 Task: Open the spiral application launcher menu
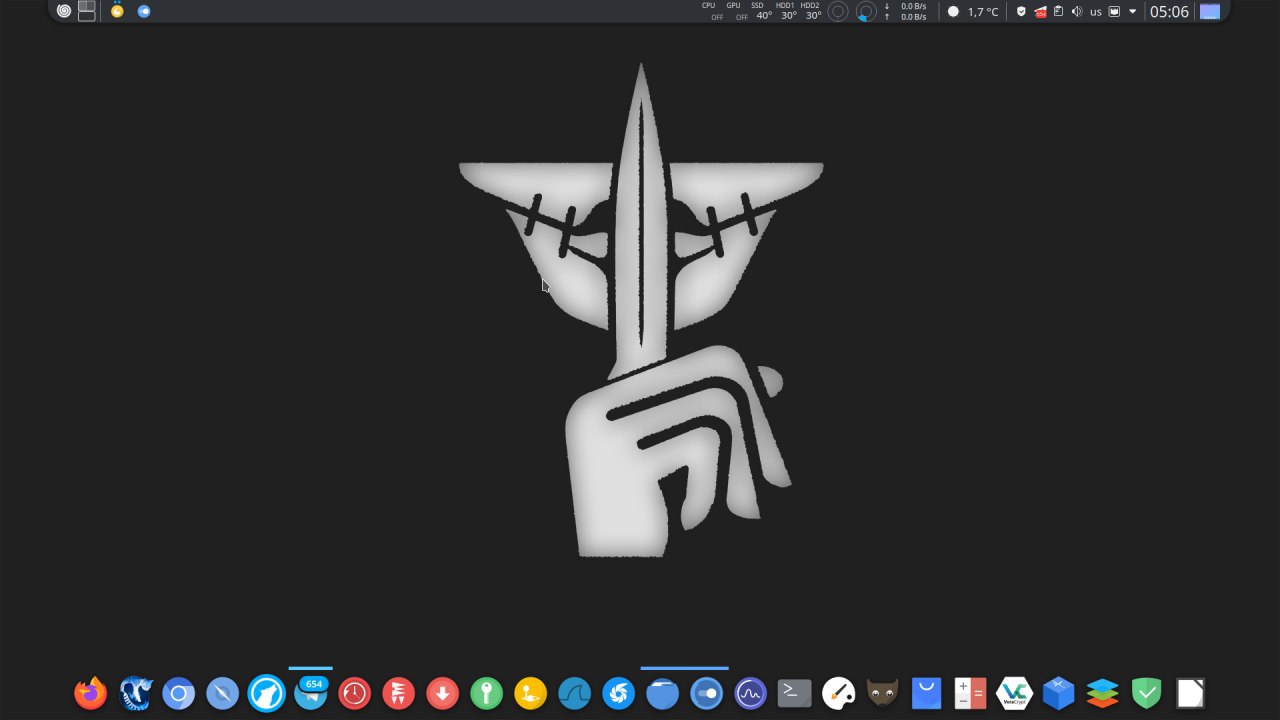[64, 11]
